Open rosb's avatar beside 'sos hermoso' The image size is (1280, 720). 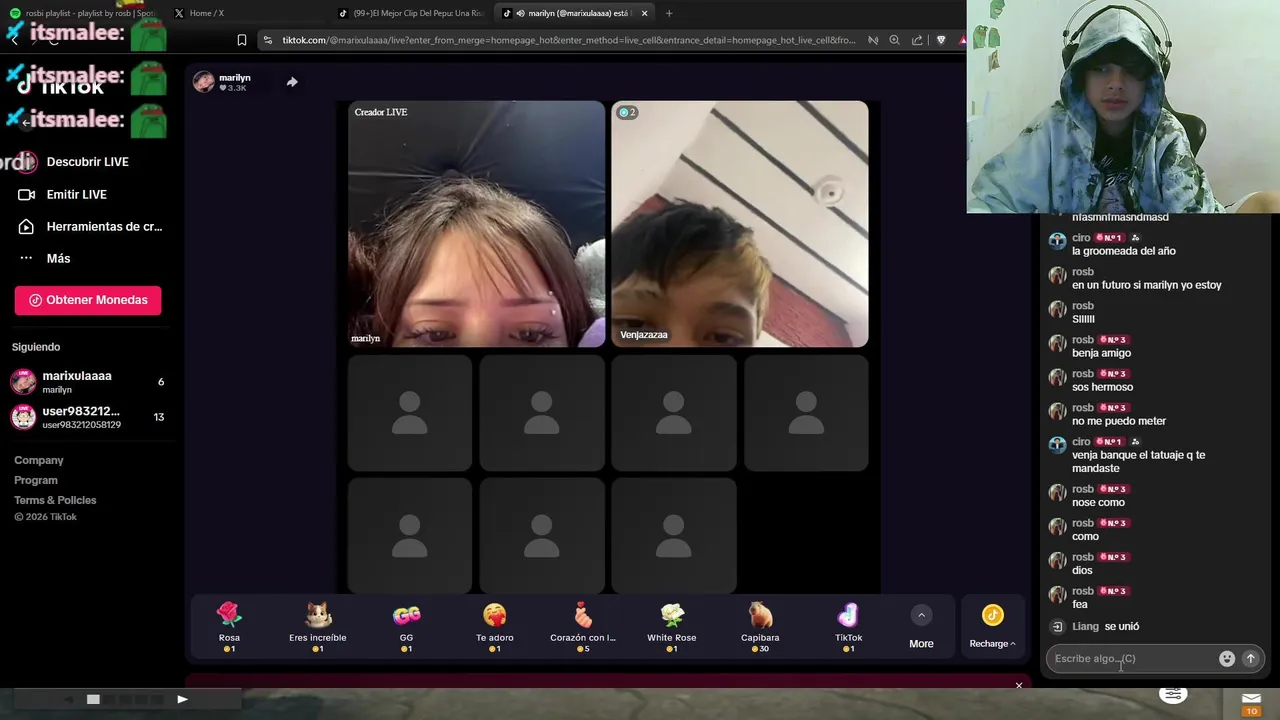click(1057, 377)
